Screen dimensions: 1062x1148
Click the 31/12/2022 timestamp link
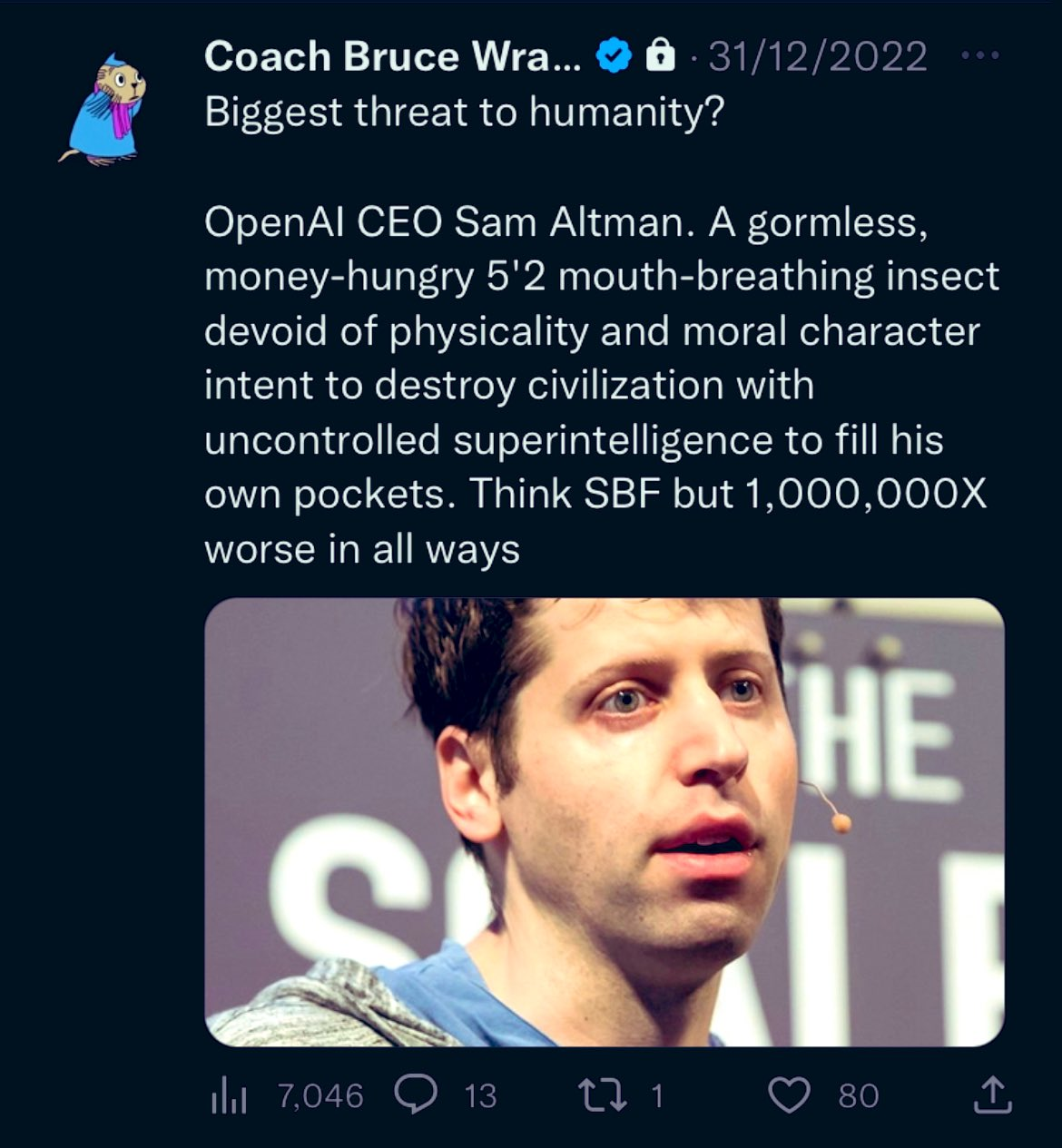pos(817,56)
